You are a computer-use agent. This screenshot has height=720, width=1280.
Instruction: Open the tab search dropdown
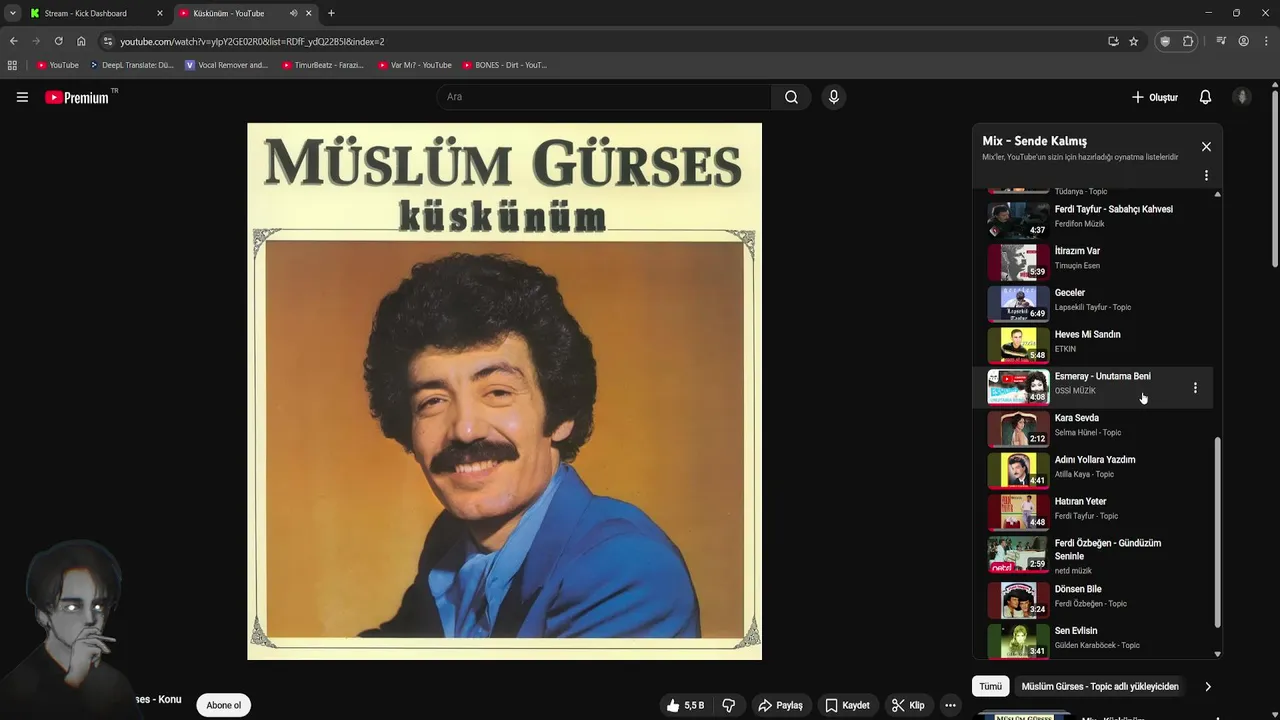pos(12,13)
